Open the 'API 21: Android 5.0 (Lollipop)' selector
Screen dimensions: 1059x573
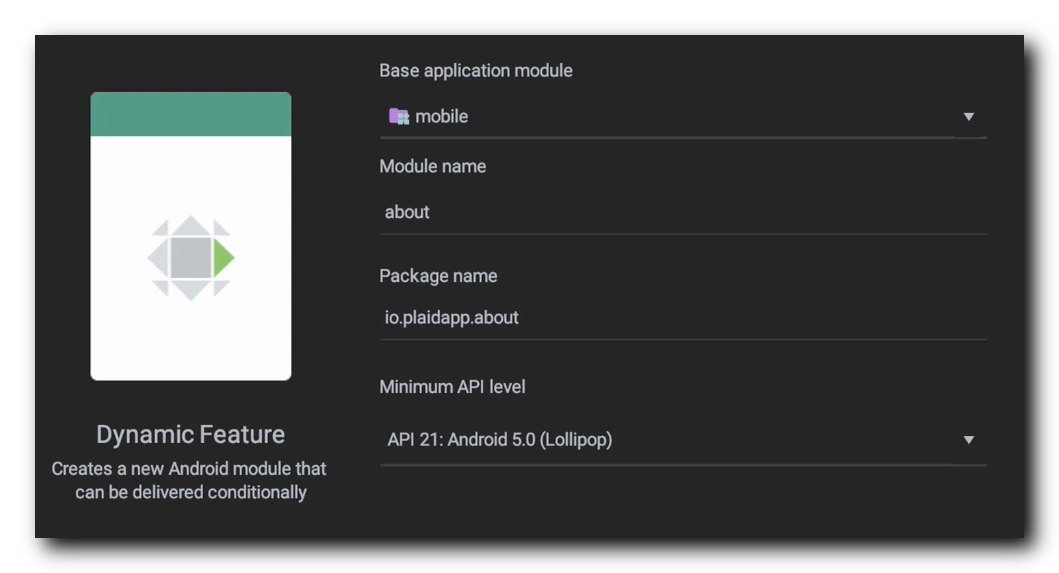[x=683, y=440]
